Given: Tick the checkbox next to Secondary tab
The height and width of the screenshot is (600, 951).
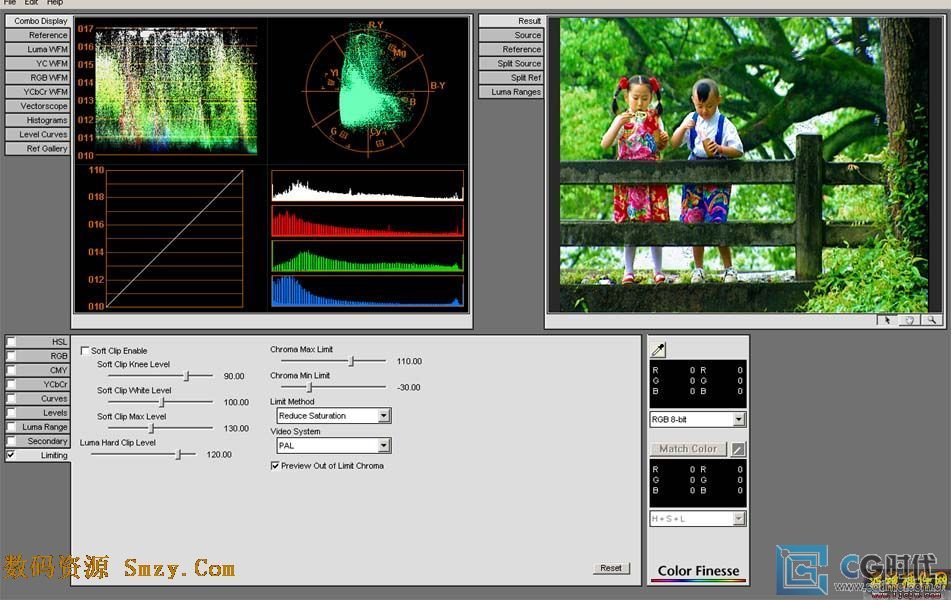Looking at the screenshot, I should coord(11,441).
